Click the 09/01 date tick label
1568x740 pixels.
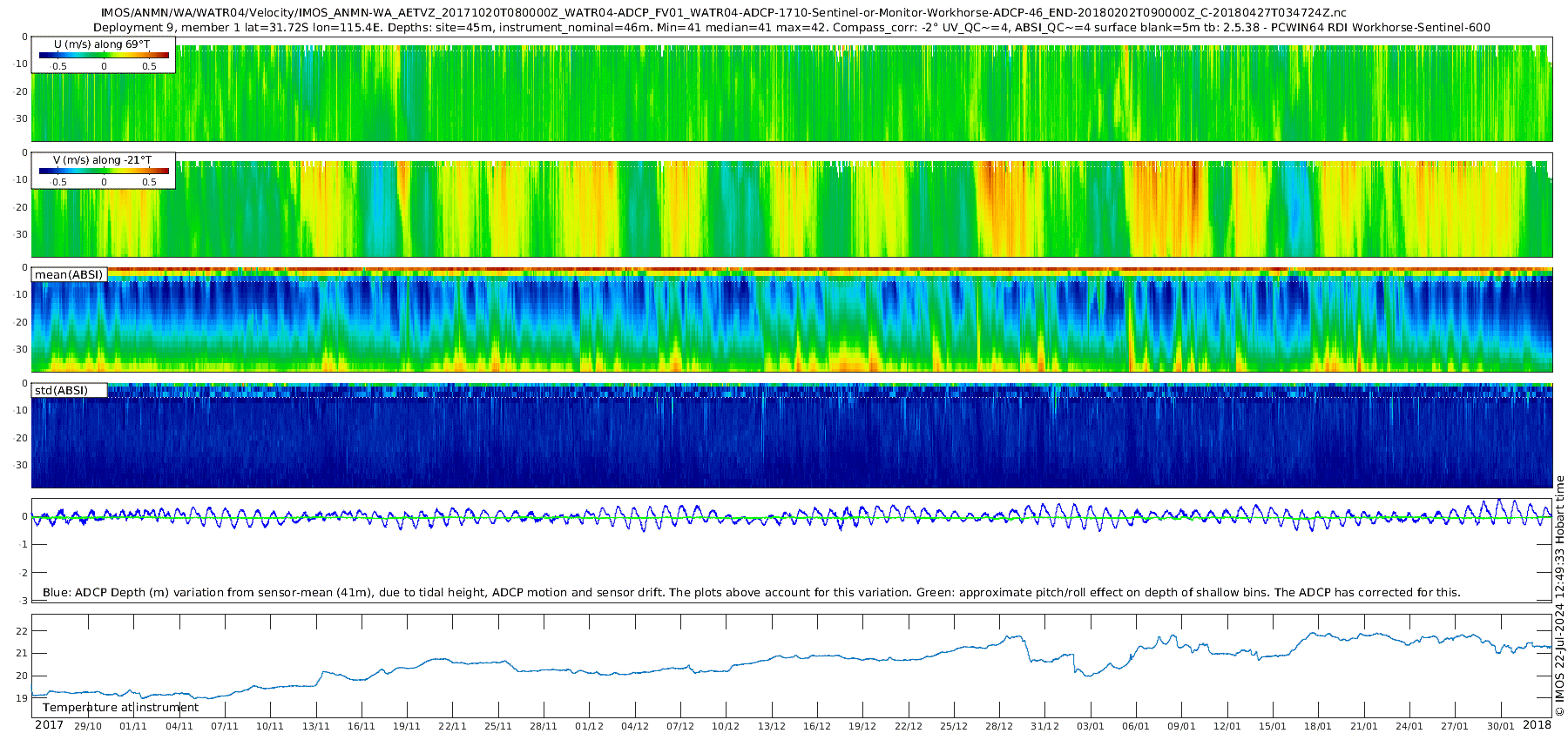coord(1182,726)
